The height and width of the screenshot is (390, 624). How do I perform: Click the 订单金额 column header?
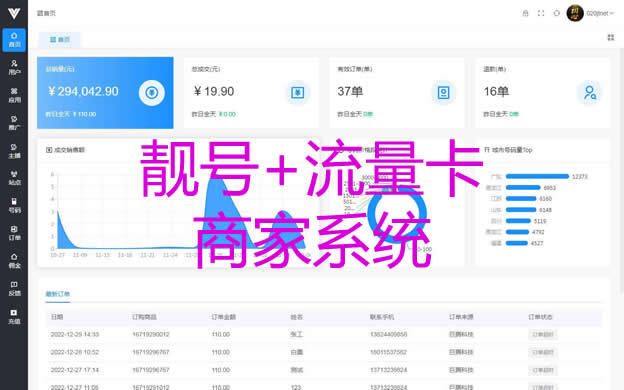[224, 317]
